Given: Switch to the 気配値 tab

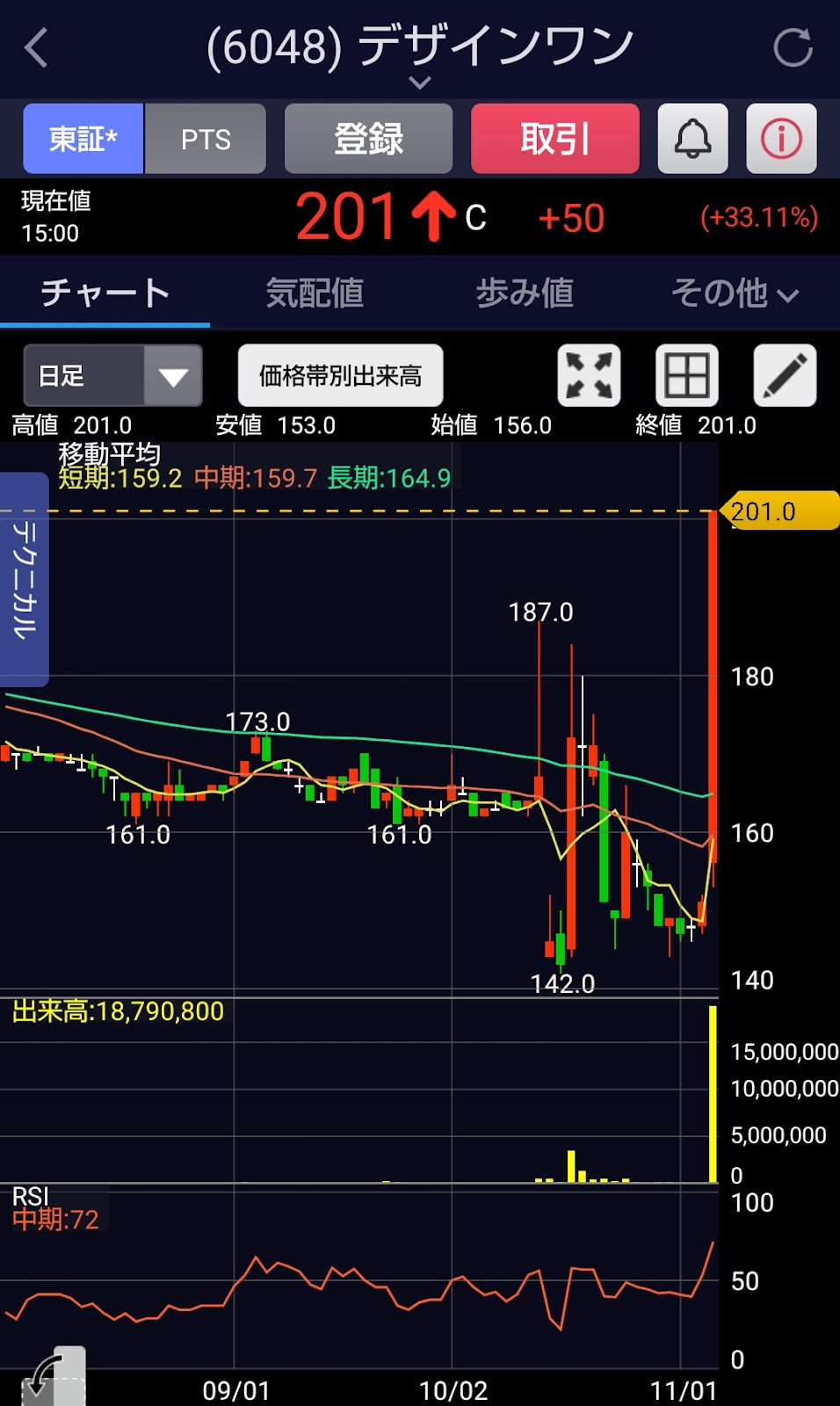Looking at the screenshot, I should point(315,294).
